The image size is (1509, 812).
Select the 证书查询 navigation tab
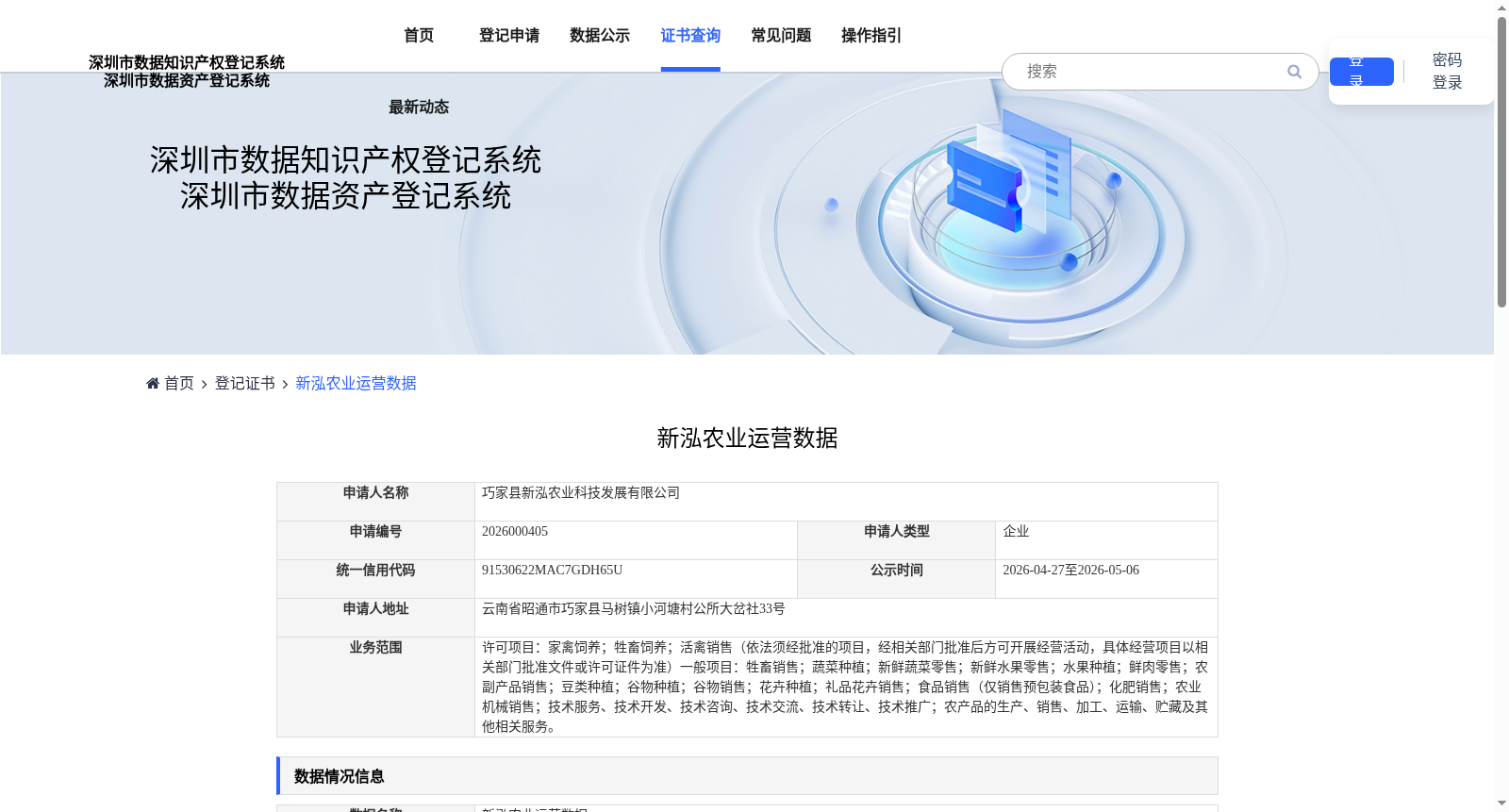click(690, 36)
